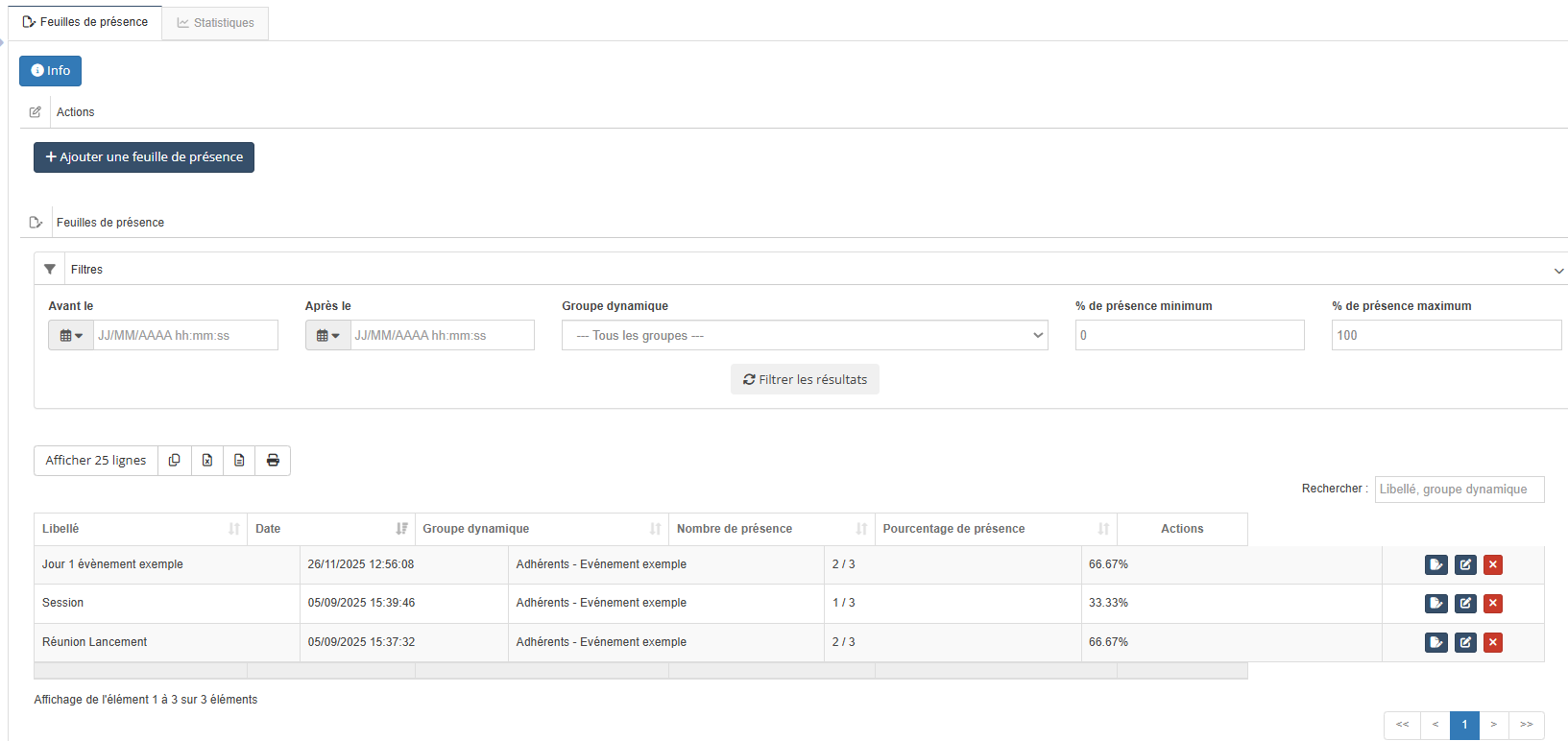Open the Afficher 25 lignes menu

[96, 461]
